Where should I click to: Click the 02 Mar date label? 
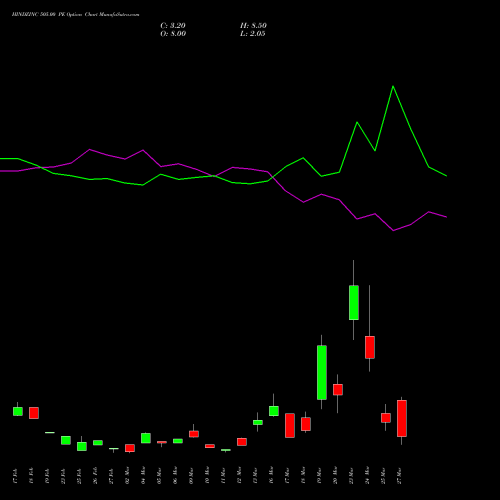(x=128, y=476)
